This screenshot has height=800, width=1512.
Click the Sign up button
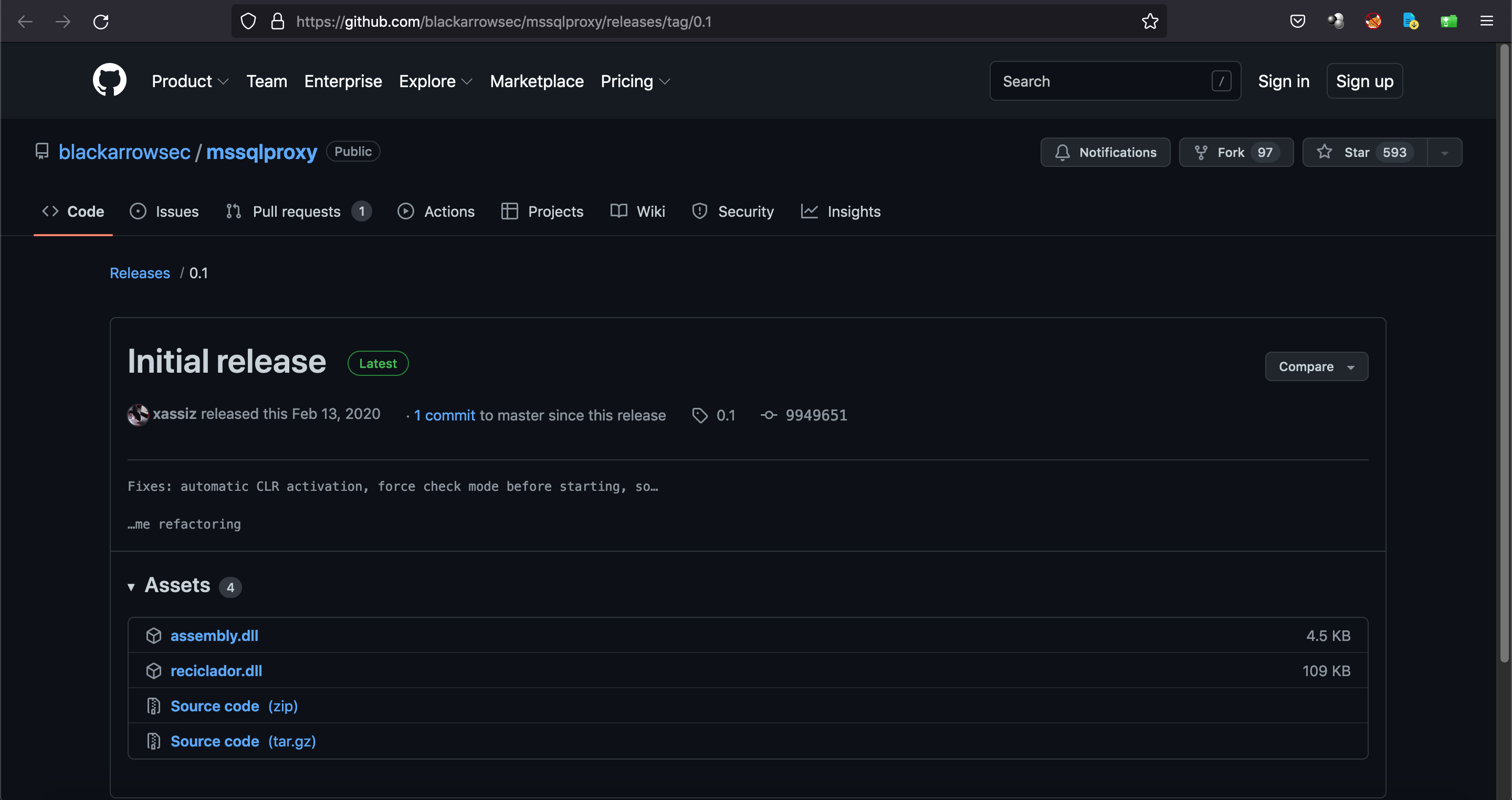(x=1364, y=81)
